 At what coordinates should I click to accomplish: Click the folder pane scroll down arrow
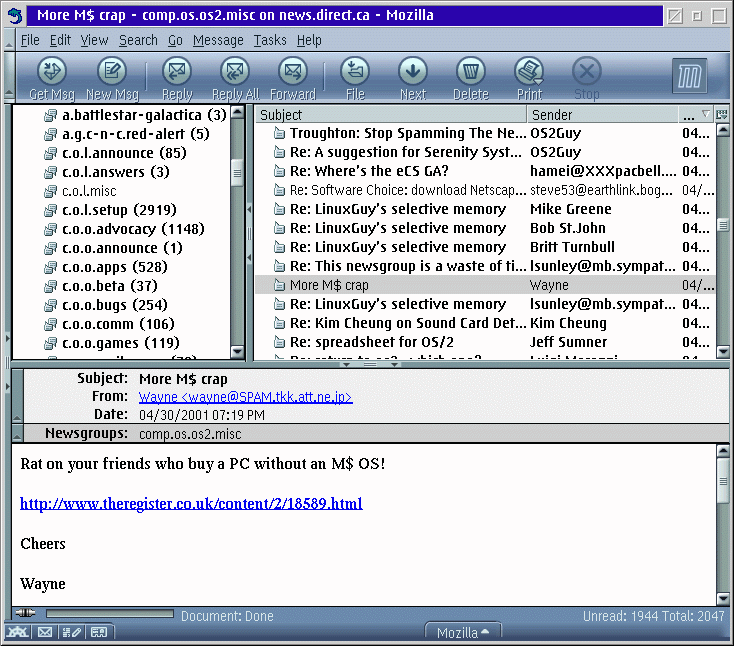(x=237, y=351)
